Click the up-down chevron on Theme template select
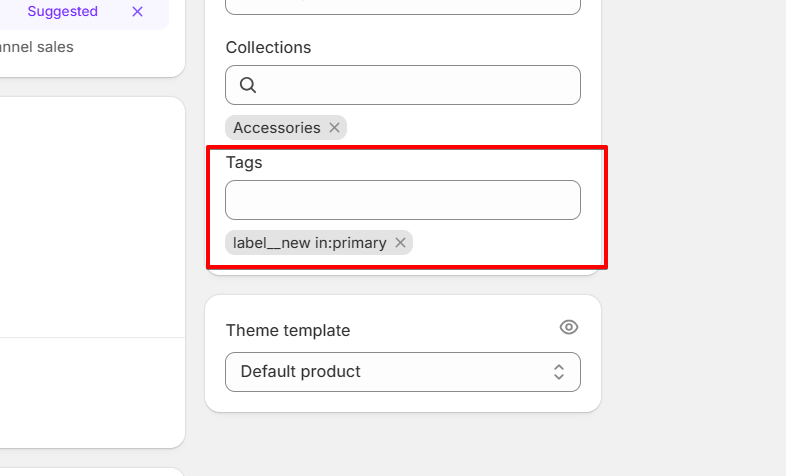This screenshot has width=786, height=476. tap(559, 372)
